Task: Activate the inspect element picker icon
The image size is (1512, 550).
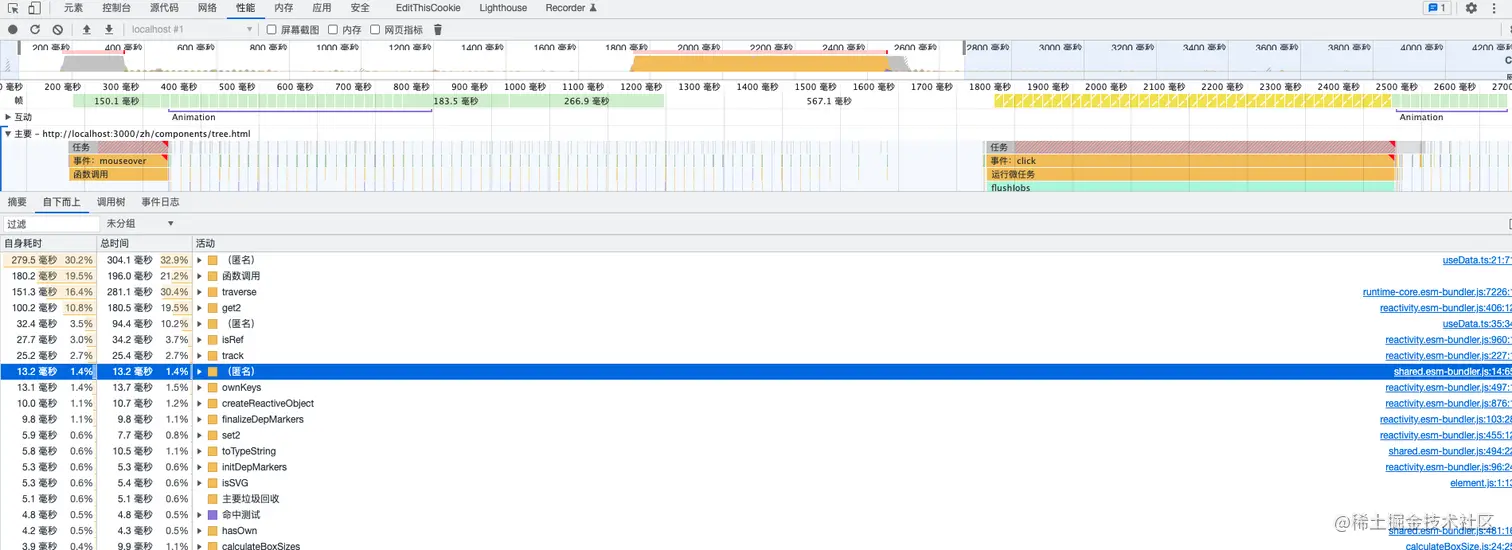Action: coord(13,8)
